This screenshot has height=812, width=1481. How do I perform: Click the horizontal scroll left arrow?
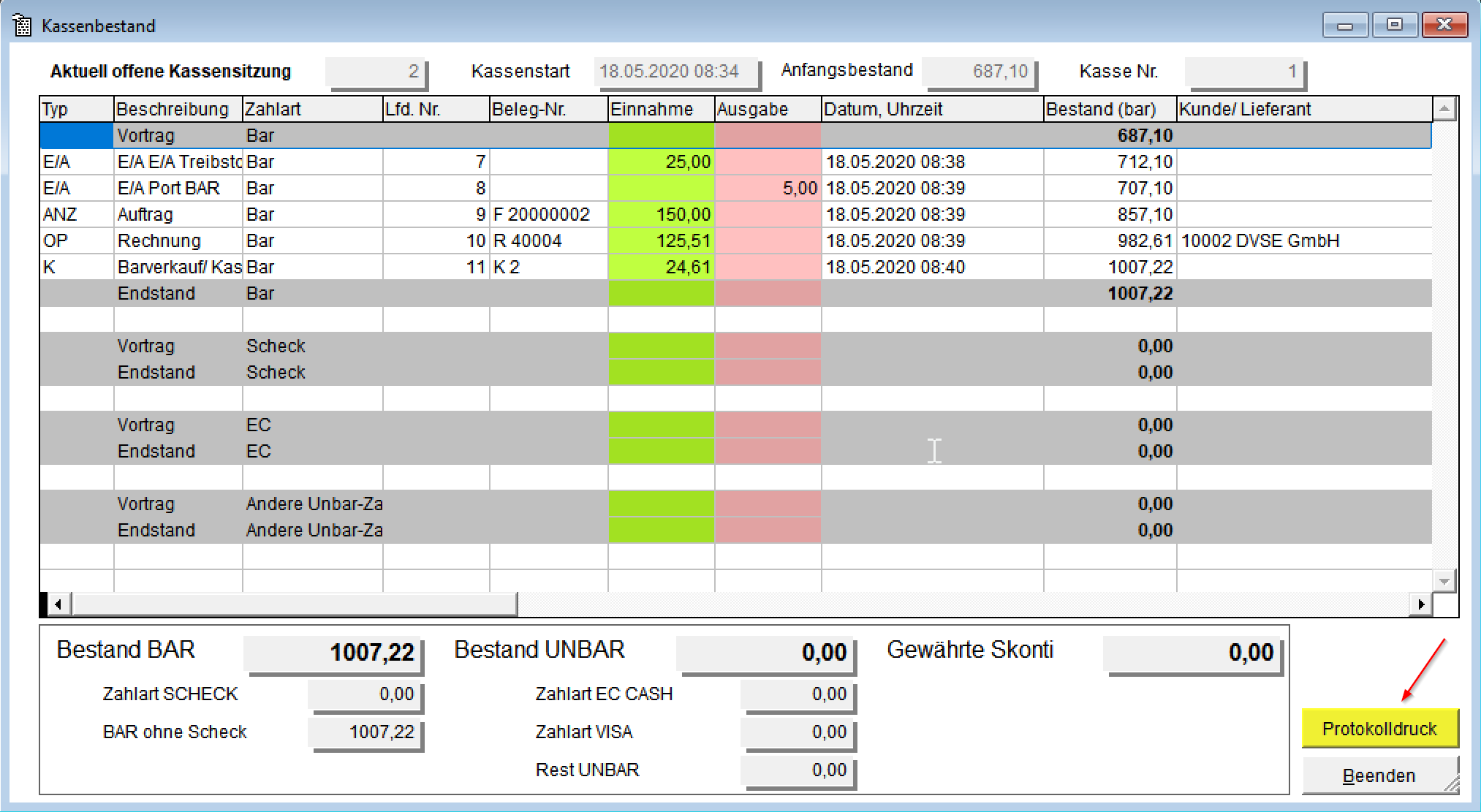58,604
